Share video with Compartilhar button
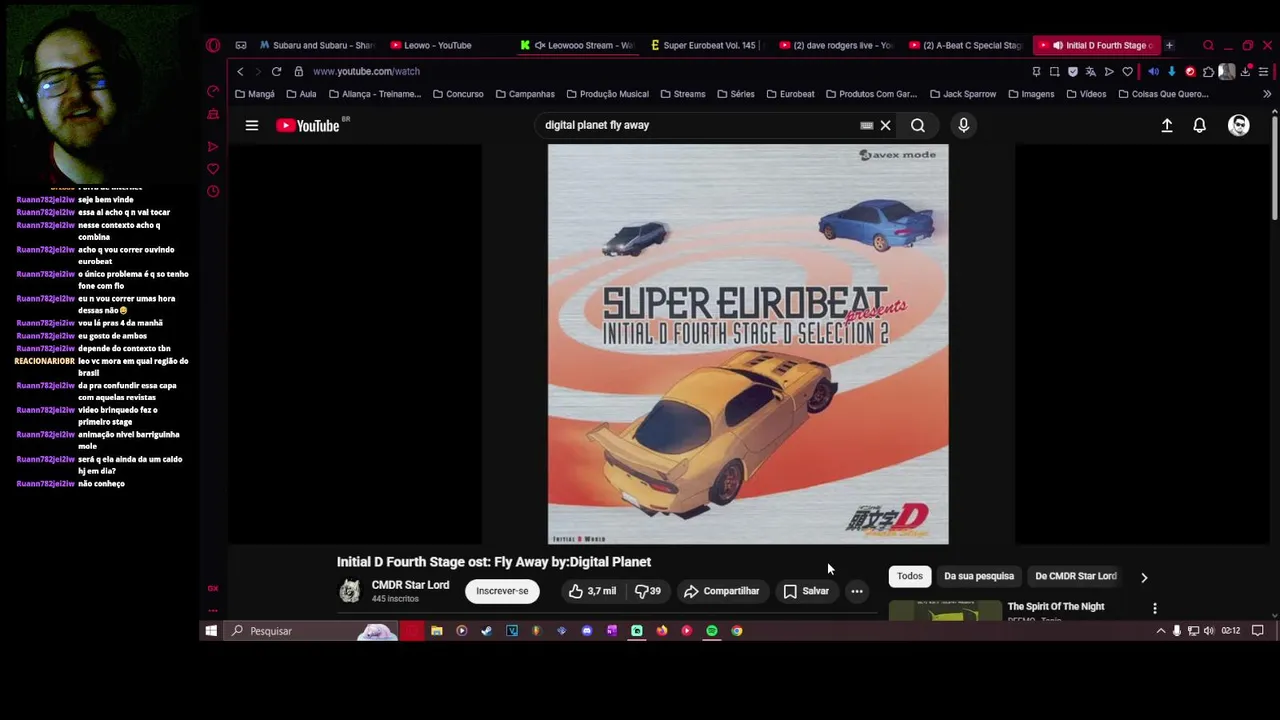This screenshot has height=720, width=1280. (x=721, y=591)
